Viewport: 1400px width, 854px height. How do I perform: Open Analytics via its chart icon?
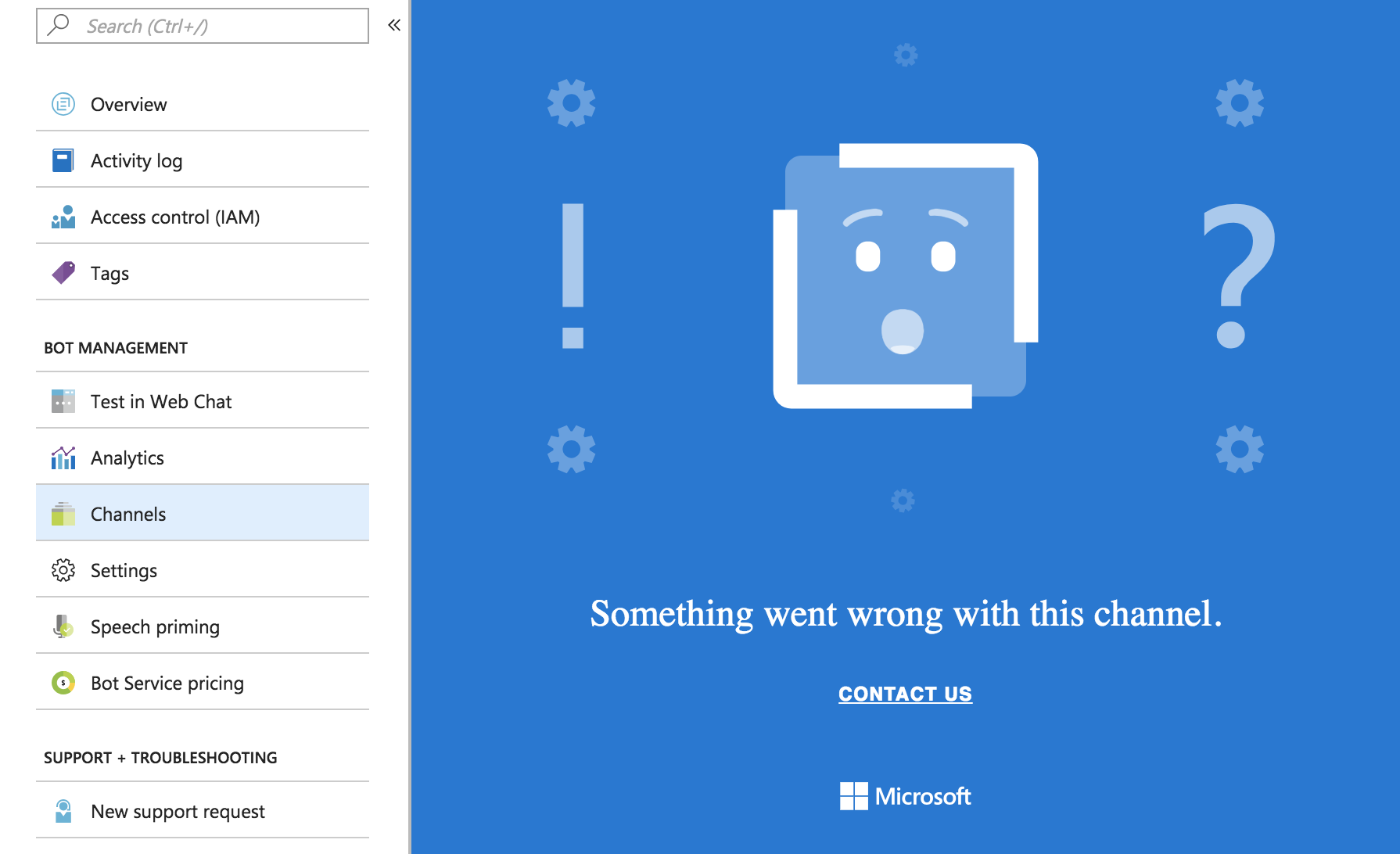(63, 457)
